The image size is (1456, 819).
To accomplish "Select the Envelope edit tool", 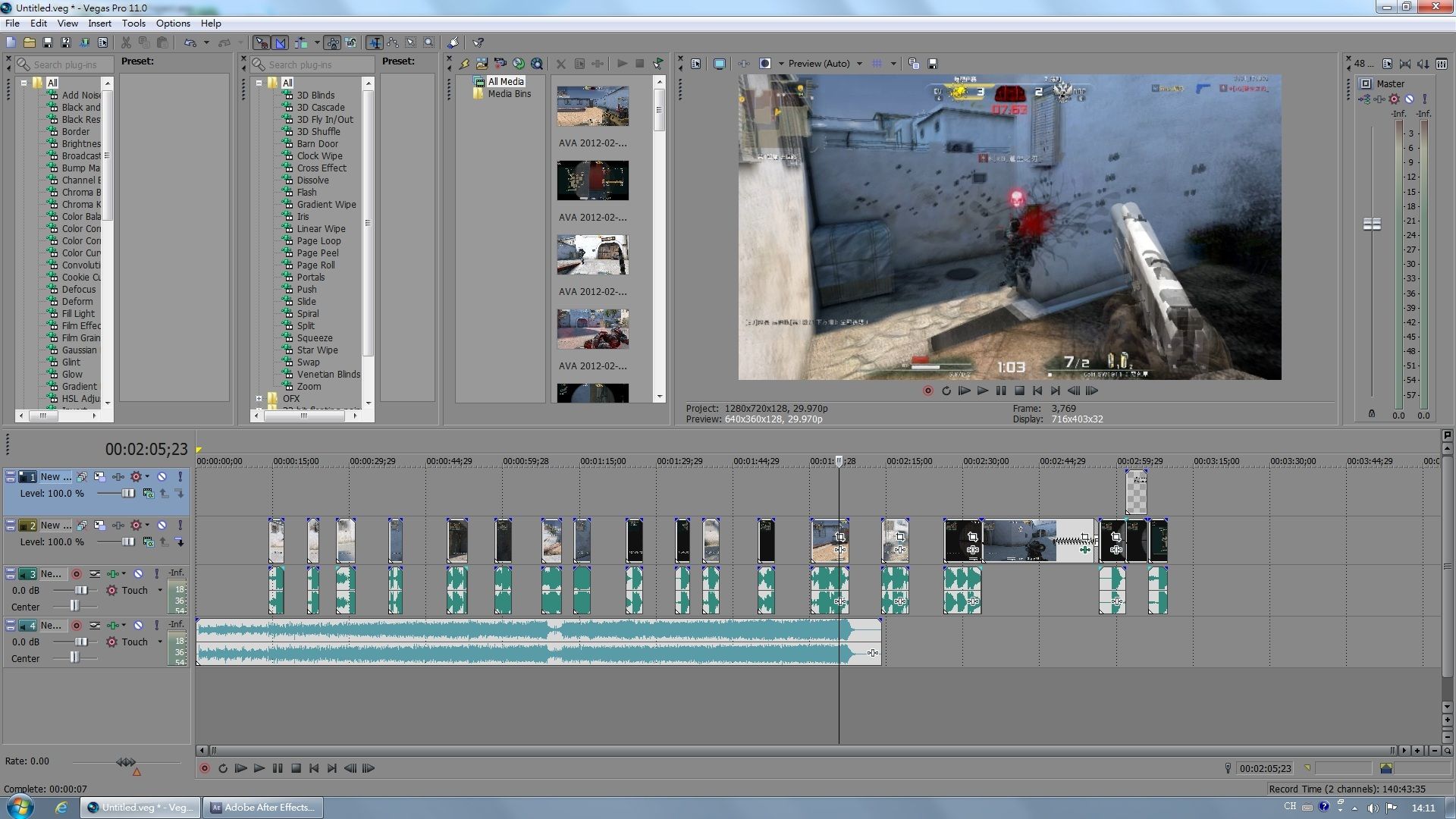I will coord(392,43).
